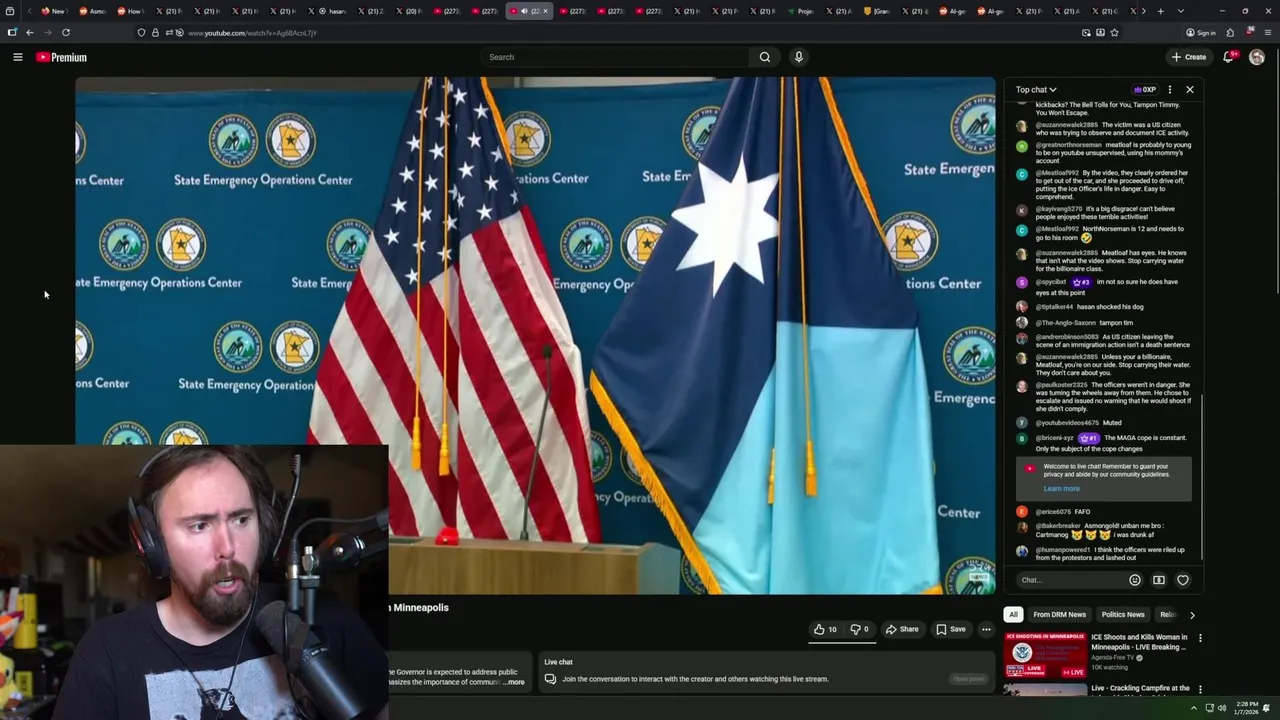Click the Learn more chat guidelines link
The image size is (1280, 720).
tap(1061, 489)
